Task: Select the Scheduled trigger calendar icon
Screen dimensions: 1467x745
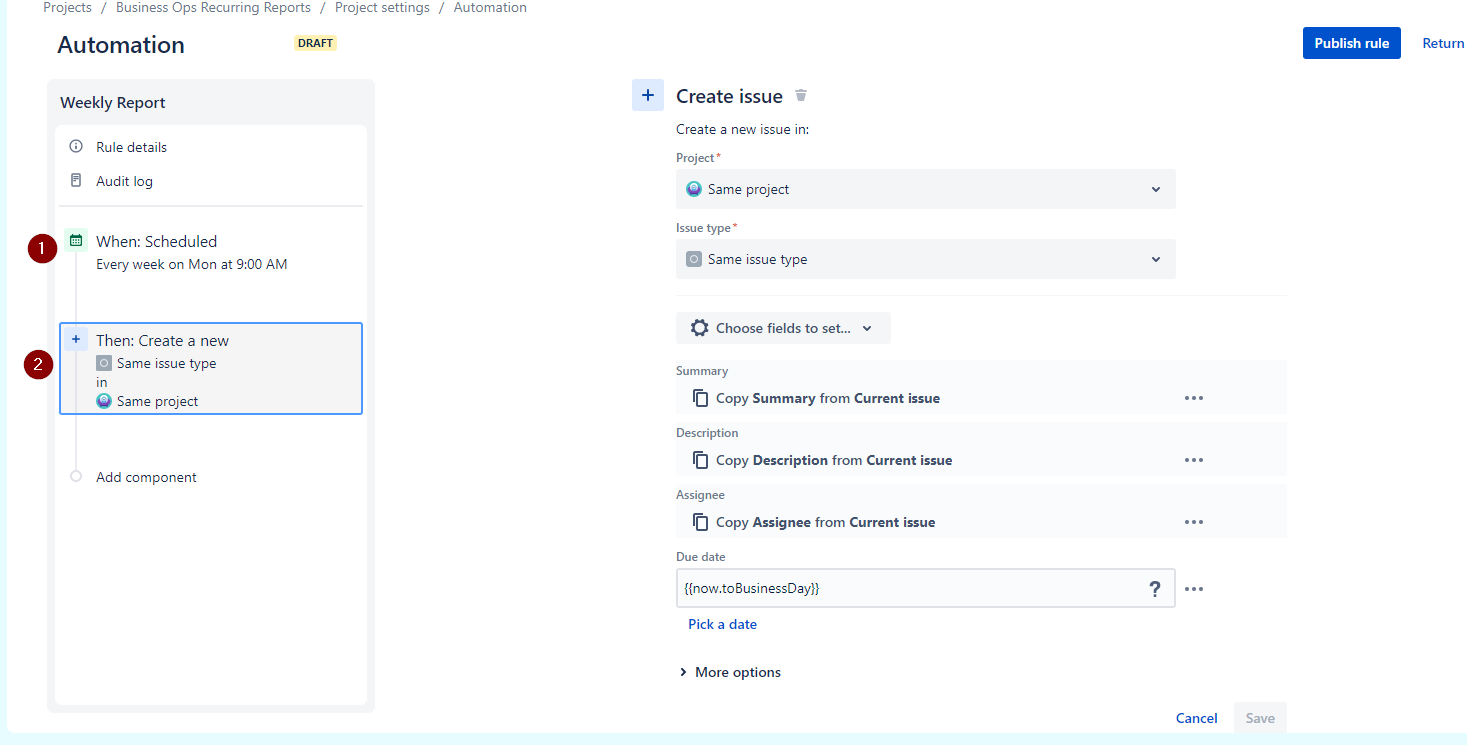Action: click(76, 240)
